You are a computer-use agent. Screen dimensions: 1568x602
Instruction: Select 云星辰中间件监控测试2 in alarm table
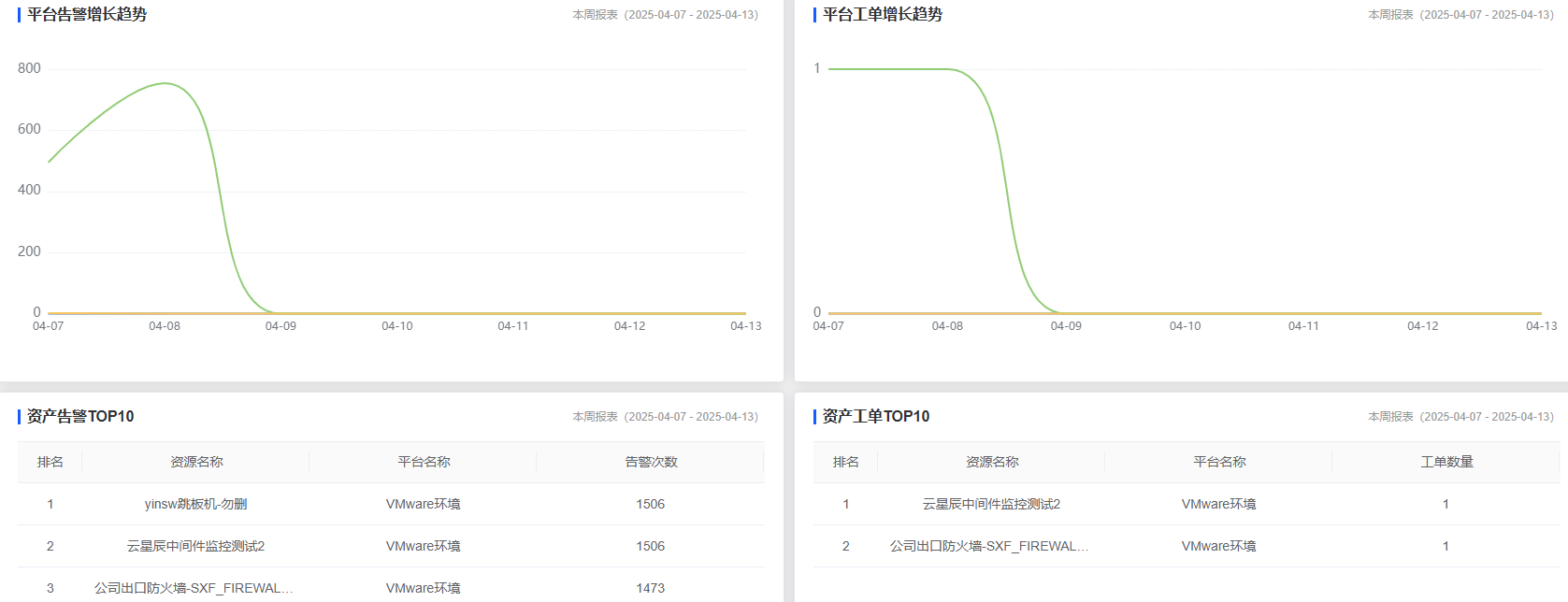(195, 546)
